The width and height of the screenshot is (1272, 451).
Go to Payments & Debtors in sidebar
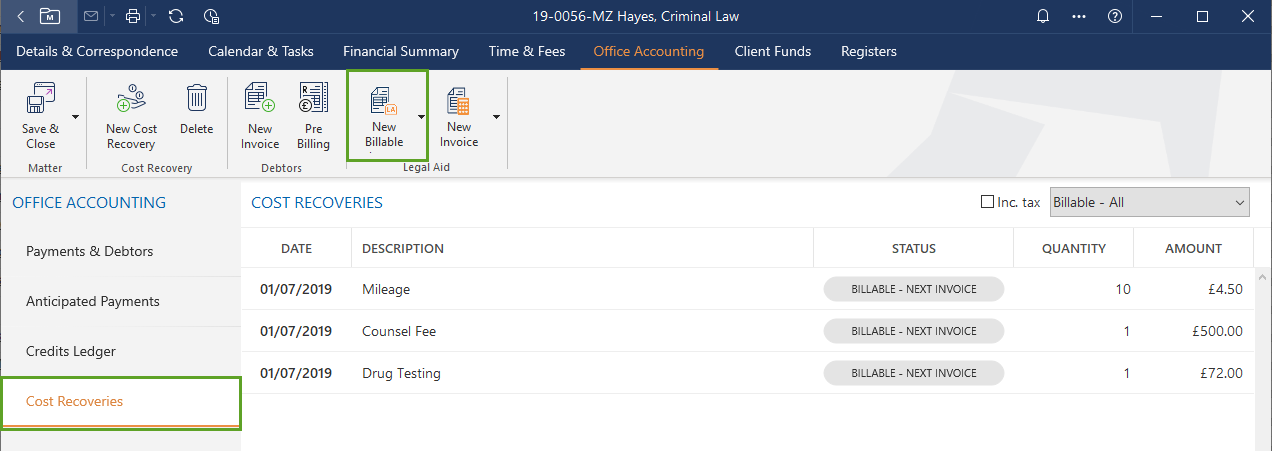point(90,251)
